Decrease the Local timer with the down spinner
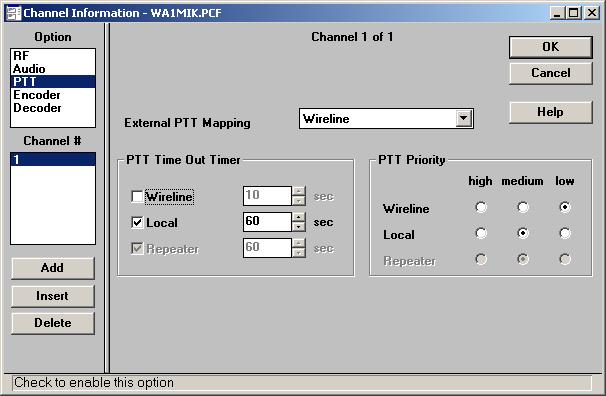The image size is (606, 396). coord(298,226)
